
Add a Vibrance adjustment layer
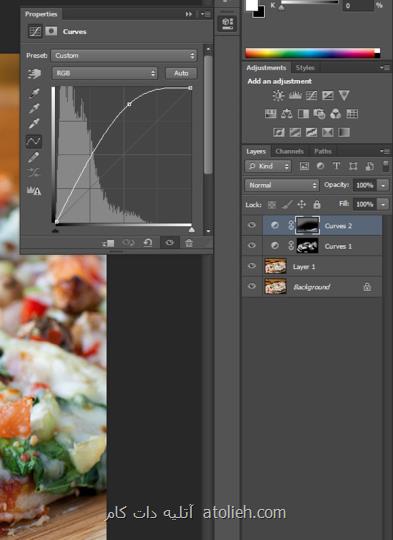pos(344,95)
